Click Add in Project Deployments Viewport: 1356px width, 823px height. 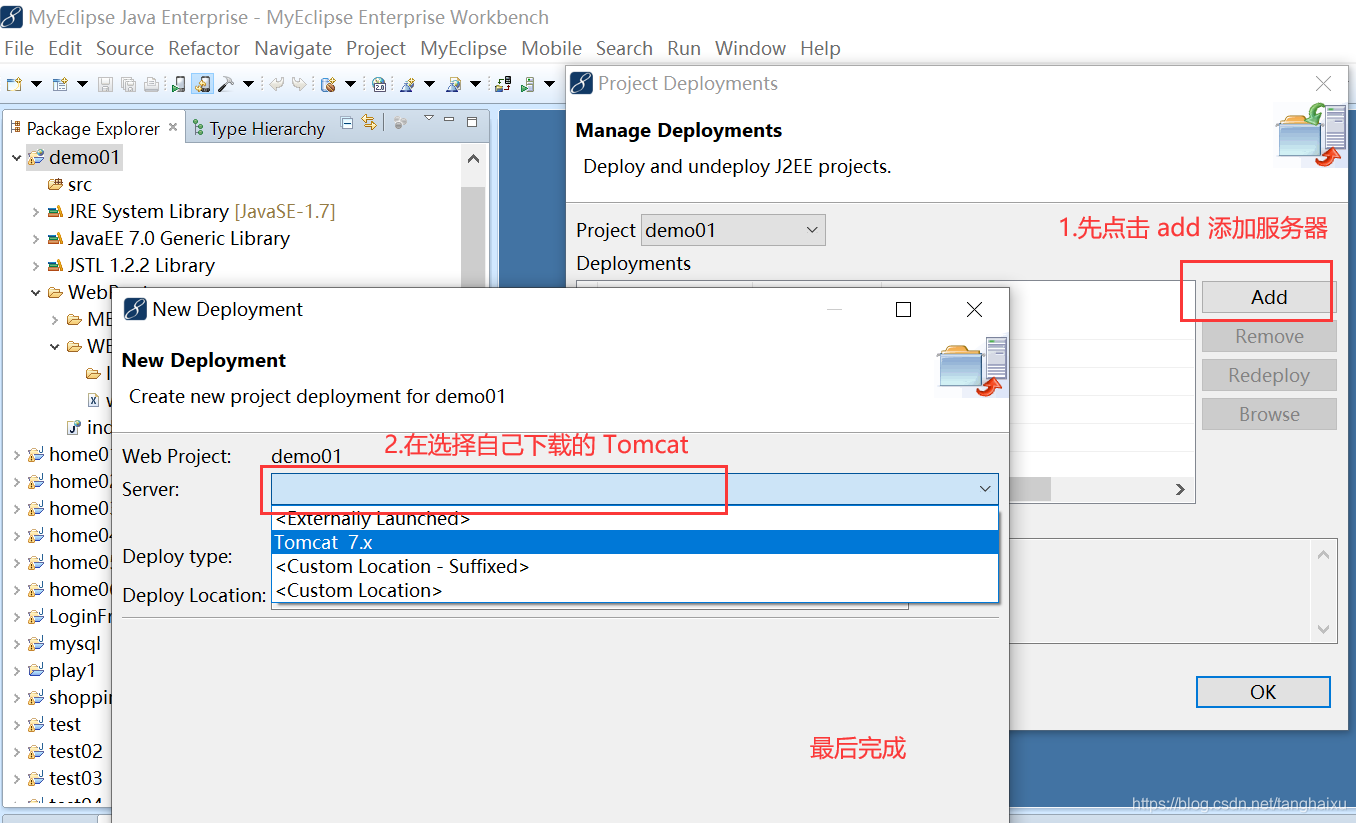(1269, 297)
